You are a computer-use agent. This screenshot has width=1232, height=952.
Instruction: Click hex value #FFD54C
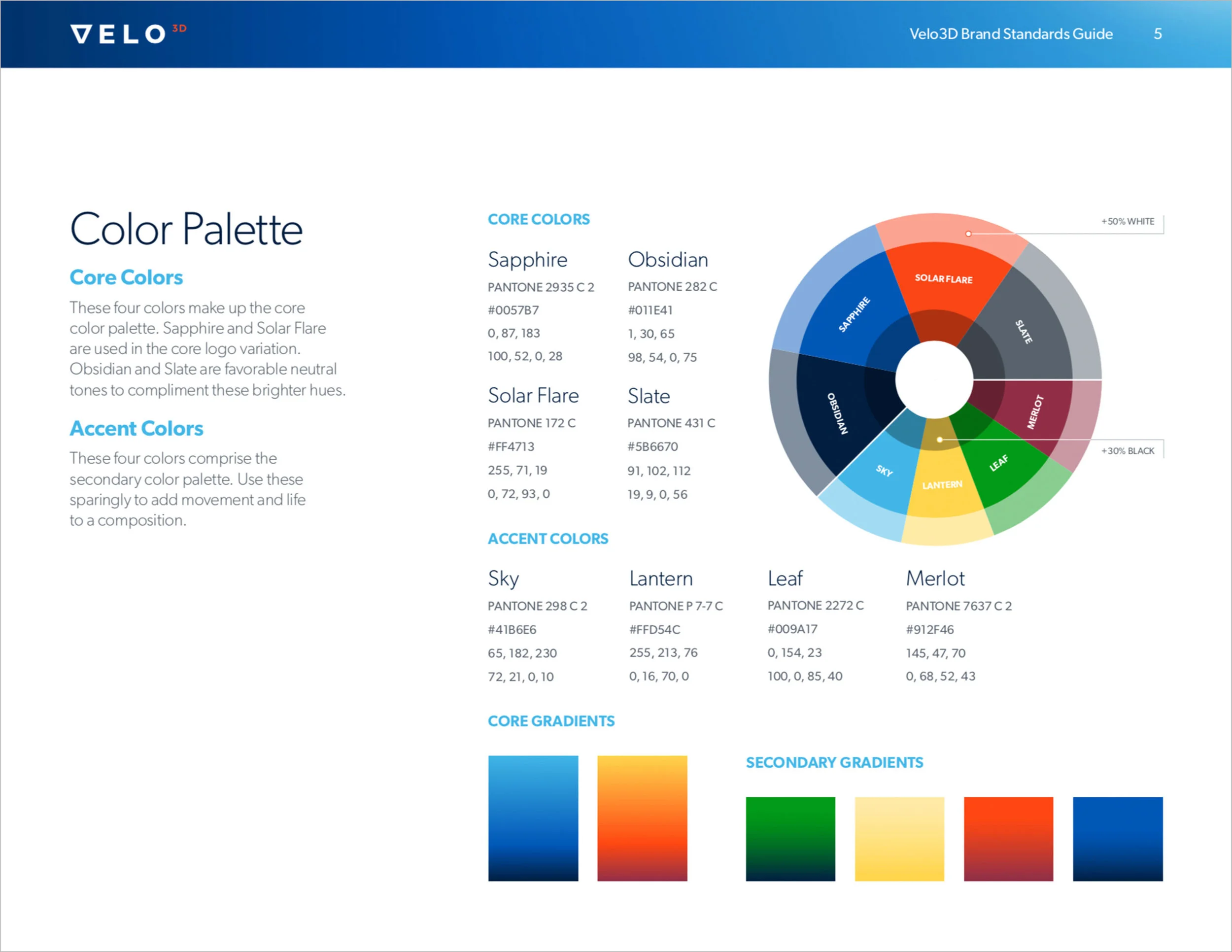[655, 629]
